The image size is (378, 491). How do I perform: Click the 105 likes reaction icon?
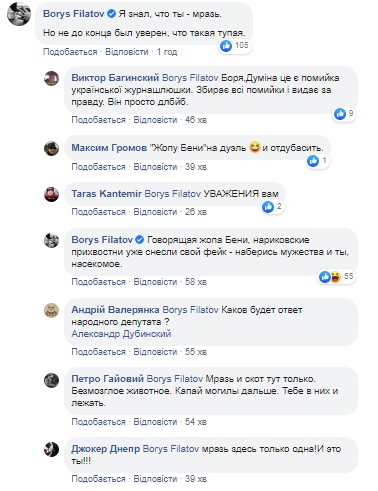click(226, 46)
